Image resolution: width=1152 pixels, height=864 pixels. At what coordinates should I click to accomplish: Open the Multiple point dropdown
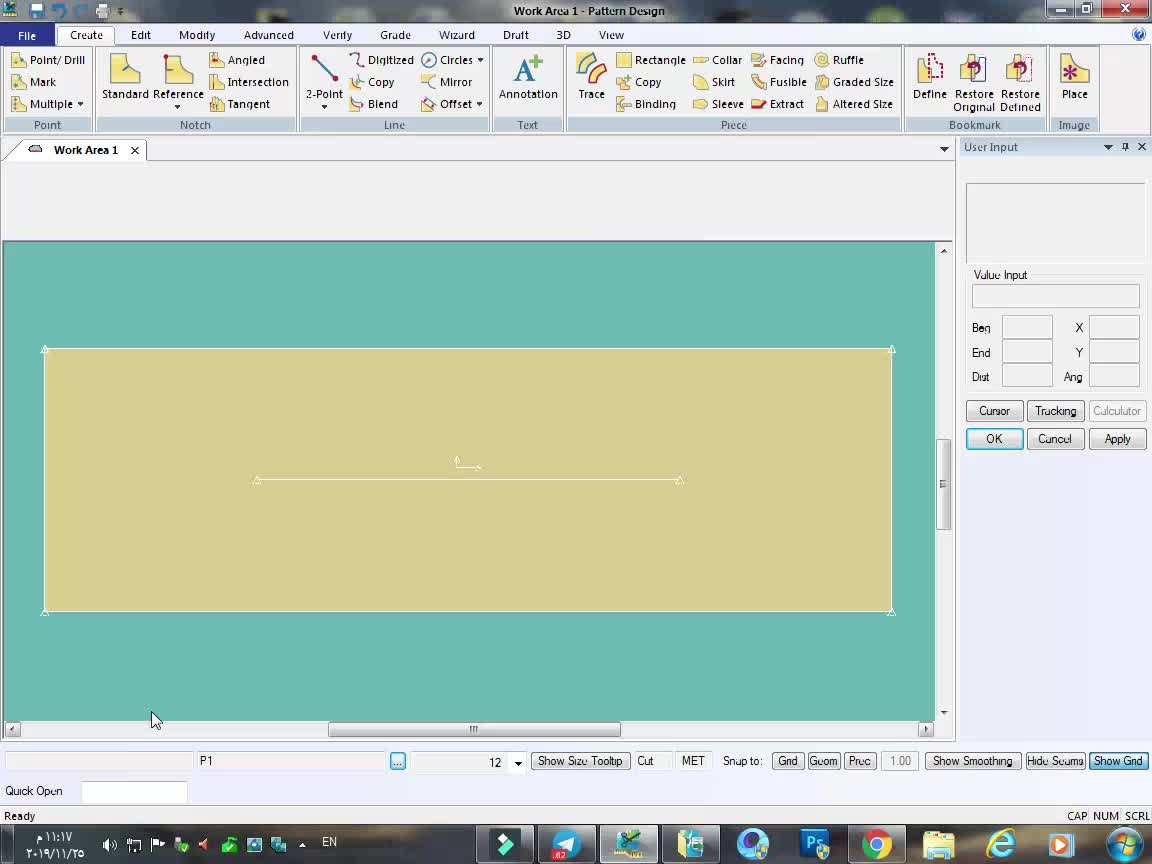(x=80, y=104)
